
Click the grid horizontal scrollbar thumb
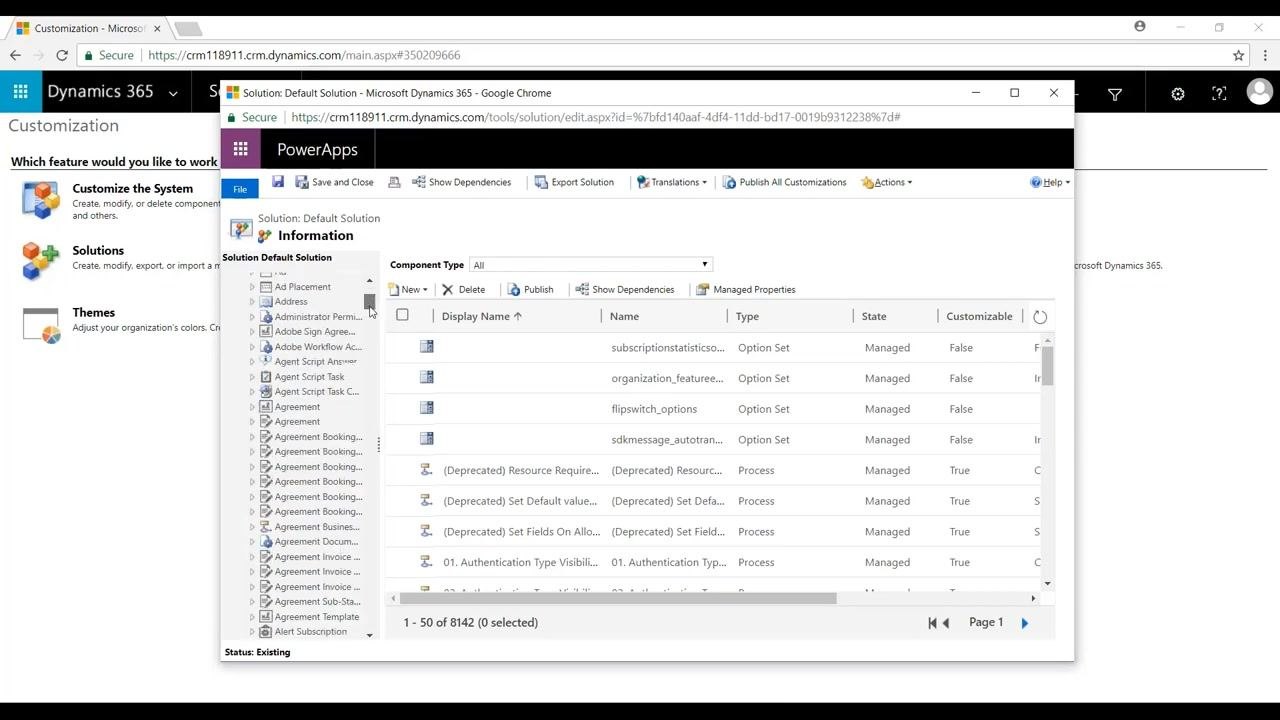pyautogui.click(x=618, y=598)
